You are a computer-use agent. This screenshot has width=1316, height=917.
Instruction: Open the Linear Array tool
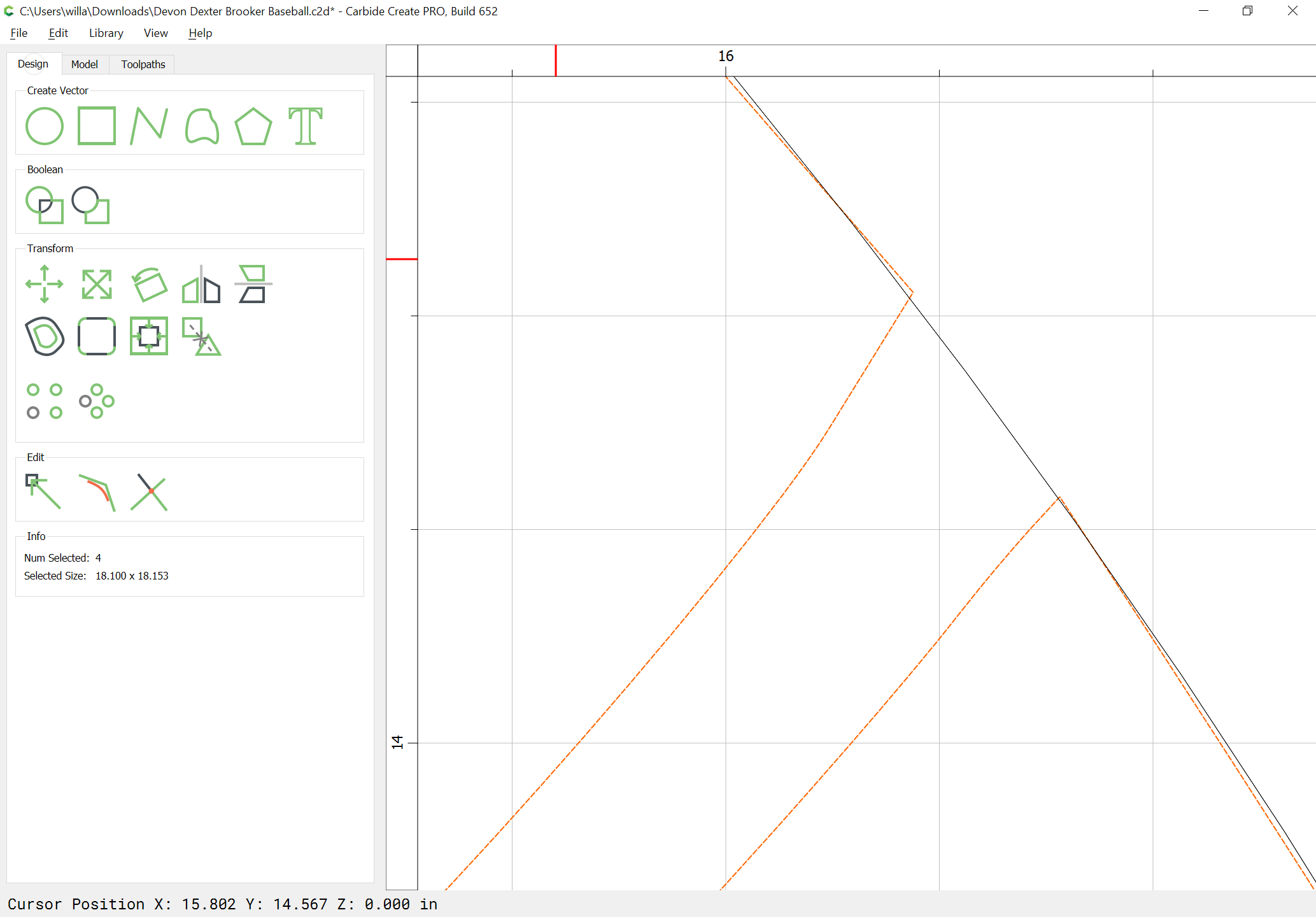click(45, 401)
